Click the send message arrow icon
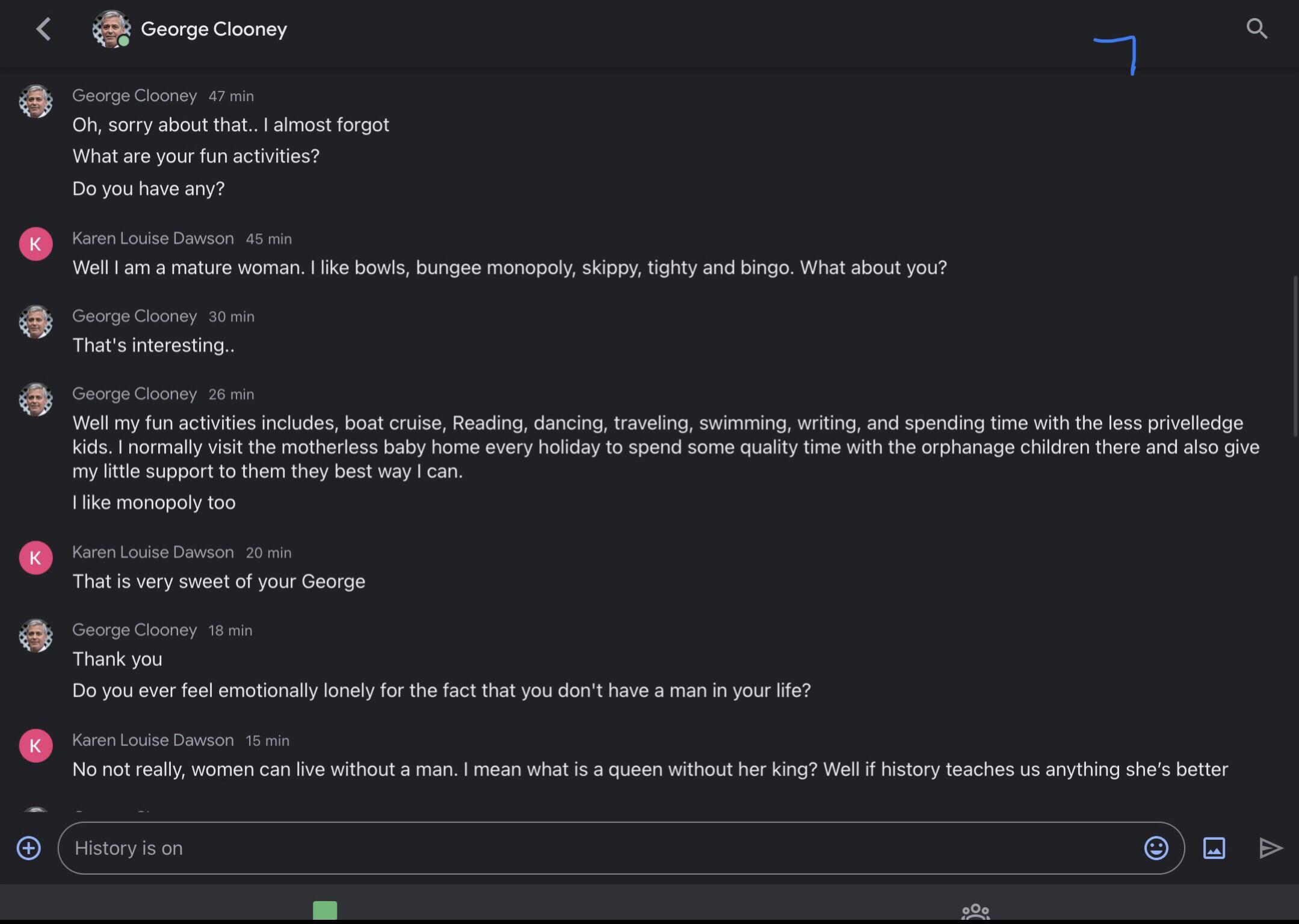 (x=1270, y=848)
